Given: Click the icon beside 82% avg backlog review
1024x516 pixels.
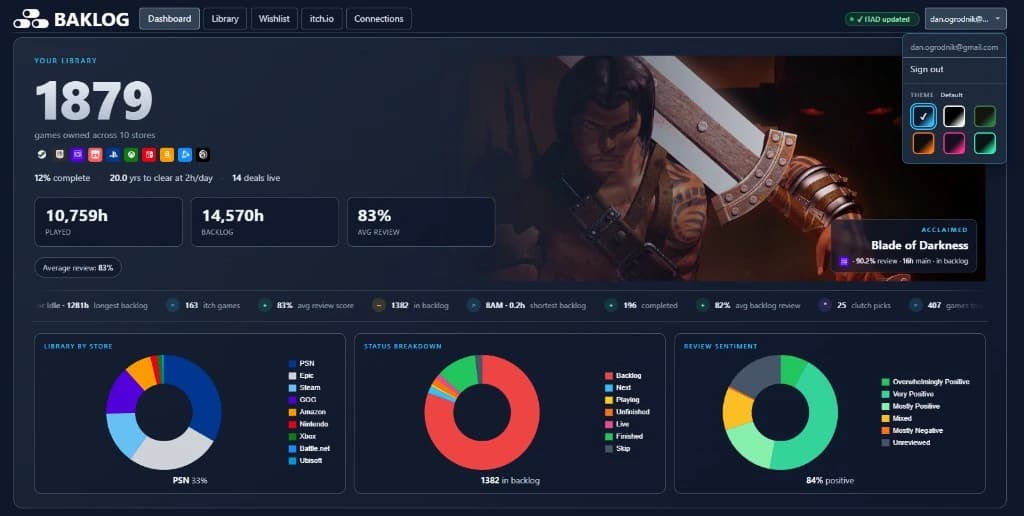Looking at the screenshot, I should coord(703,305).
